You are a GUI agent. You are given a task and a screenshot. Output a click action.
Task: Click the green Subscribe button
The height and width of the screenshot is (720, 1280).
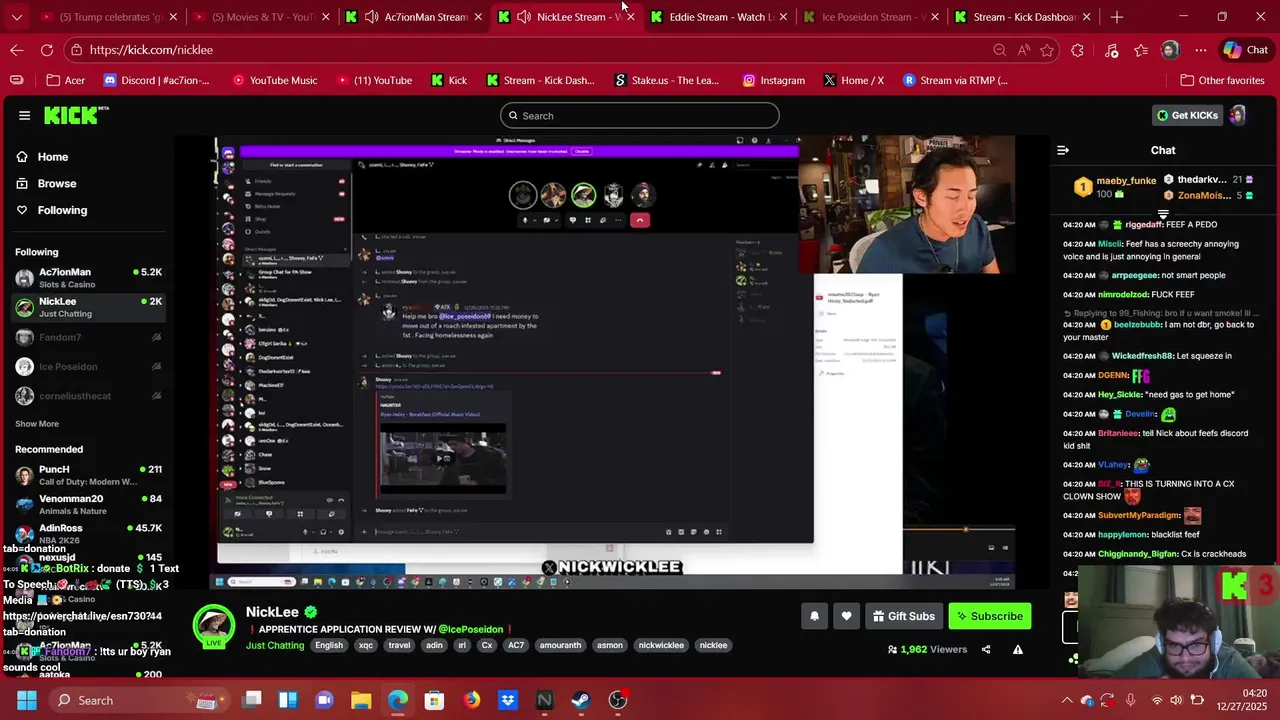click(990, 616)
